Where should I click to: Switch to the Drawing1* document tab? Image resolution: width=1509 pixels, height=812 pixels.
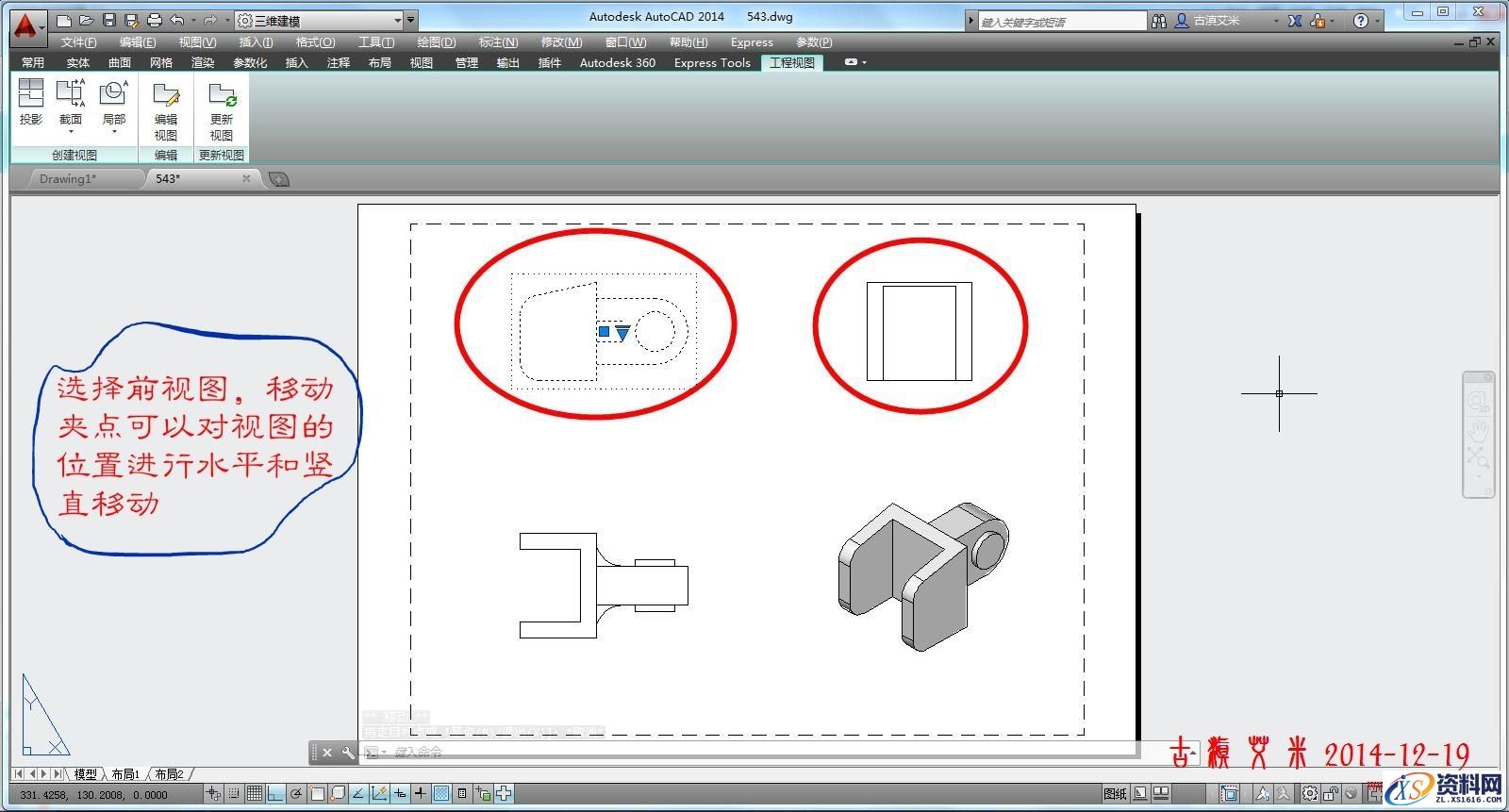pyautogui.click(x=68, y=178)
